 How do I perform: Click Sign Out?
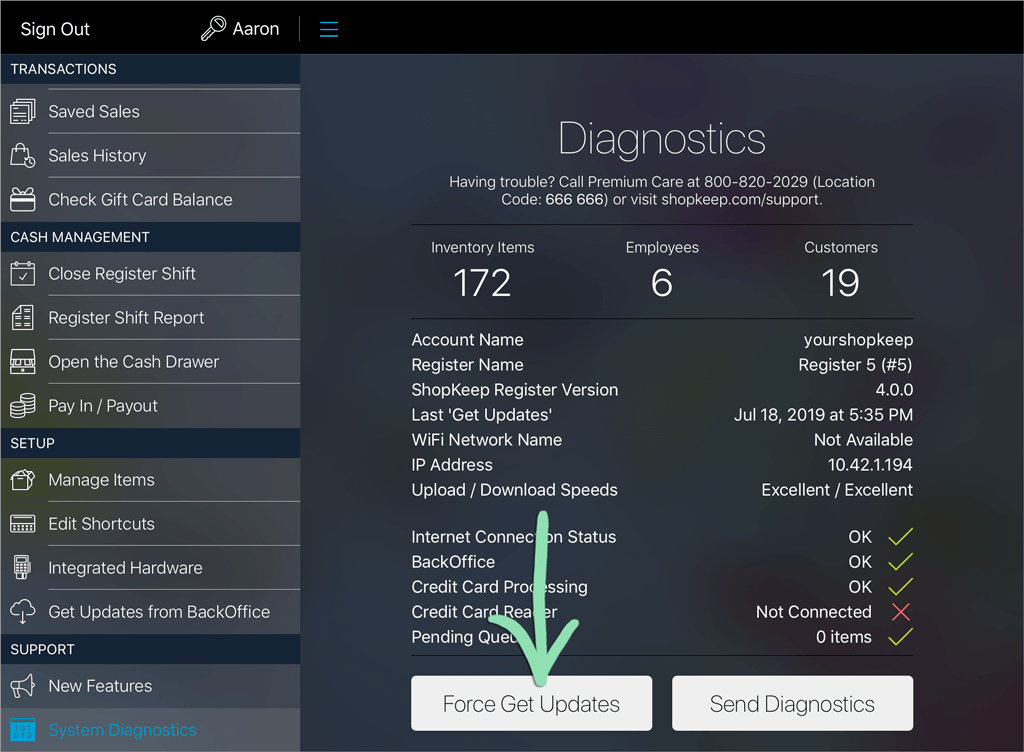[55, 29]
